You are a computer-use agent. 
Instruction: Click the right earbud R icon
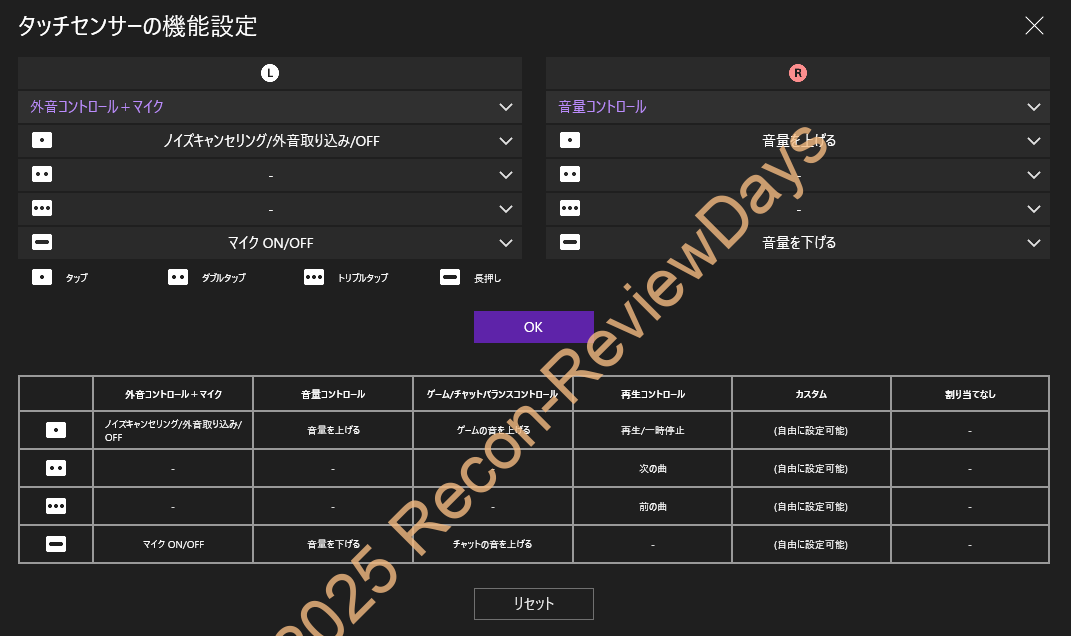coord(797,73)
